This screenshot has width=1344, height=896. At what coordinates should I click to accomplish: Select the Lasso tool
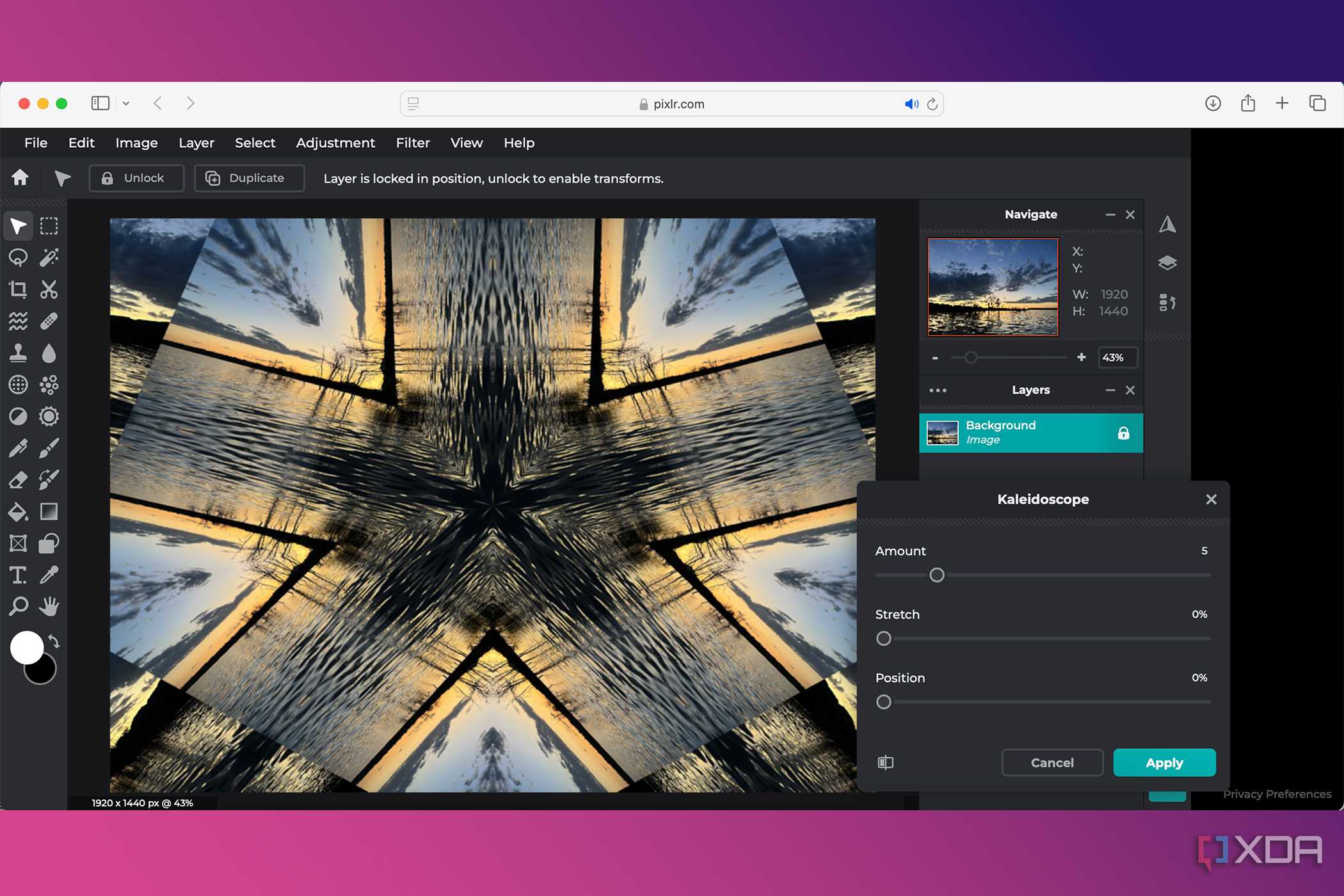pos(18,257)
